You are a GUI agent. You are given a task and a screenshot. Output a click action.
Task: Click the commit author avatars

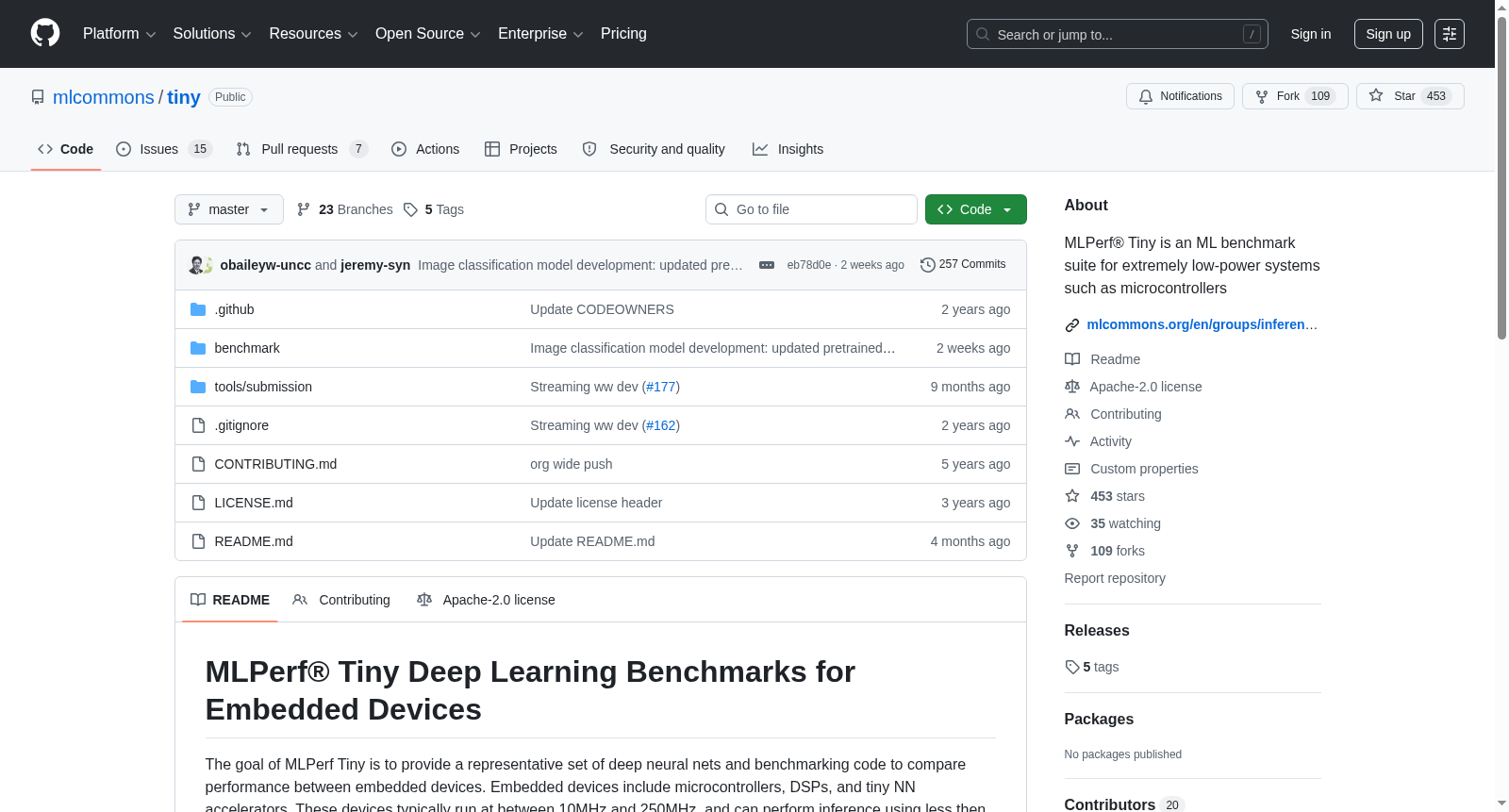pos(201,265)
